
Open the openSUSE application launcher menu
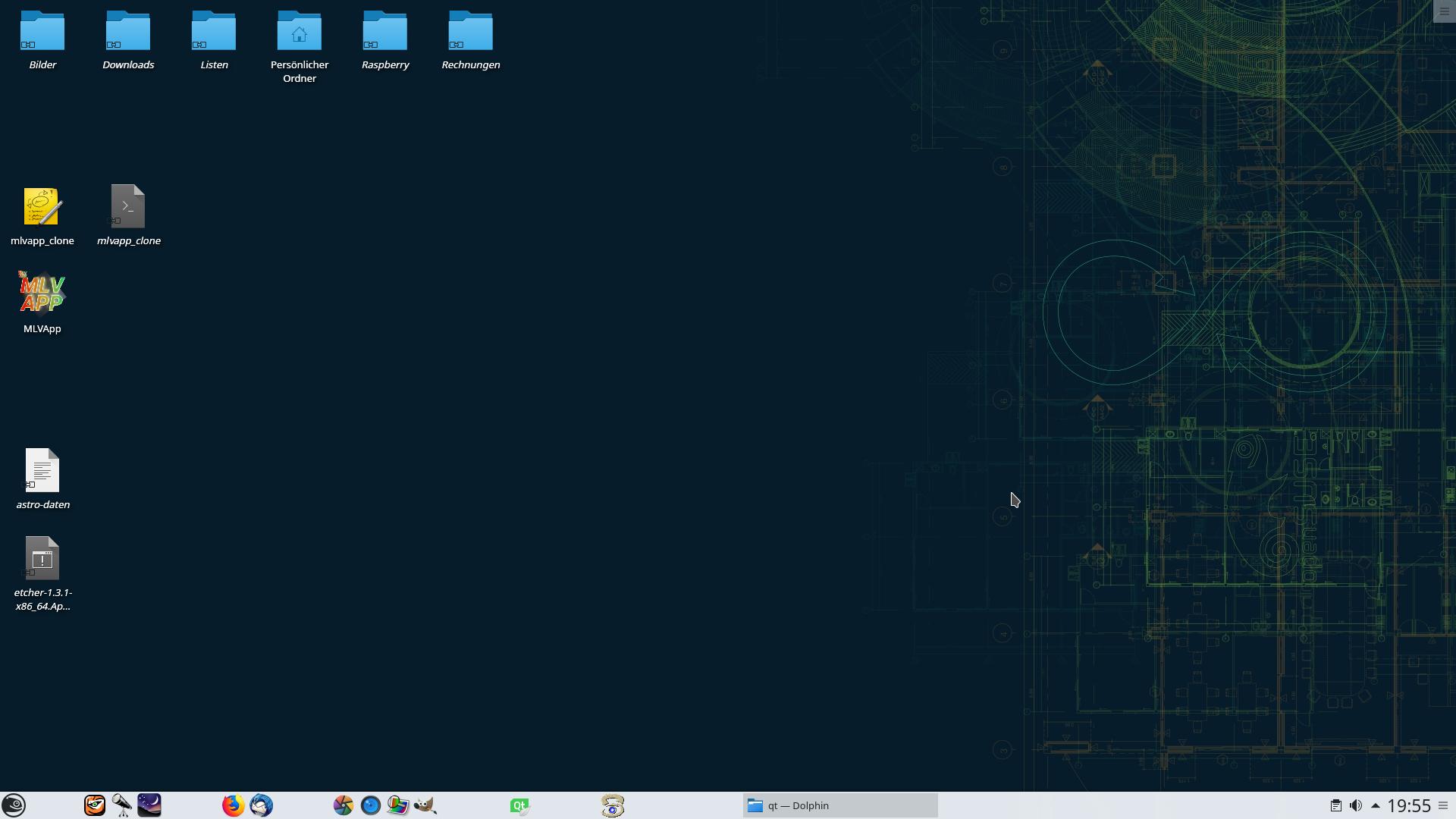click(14, 805)
